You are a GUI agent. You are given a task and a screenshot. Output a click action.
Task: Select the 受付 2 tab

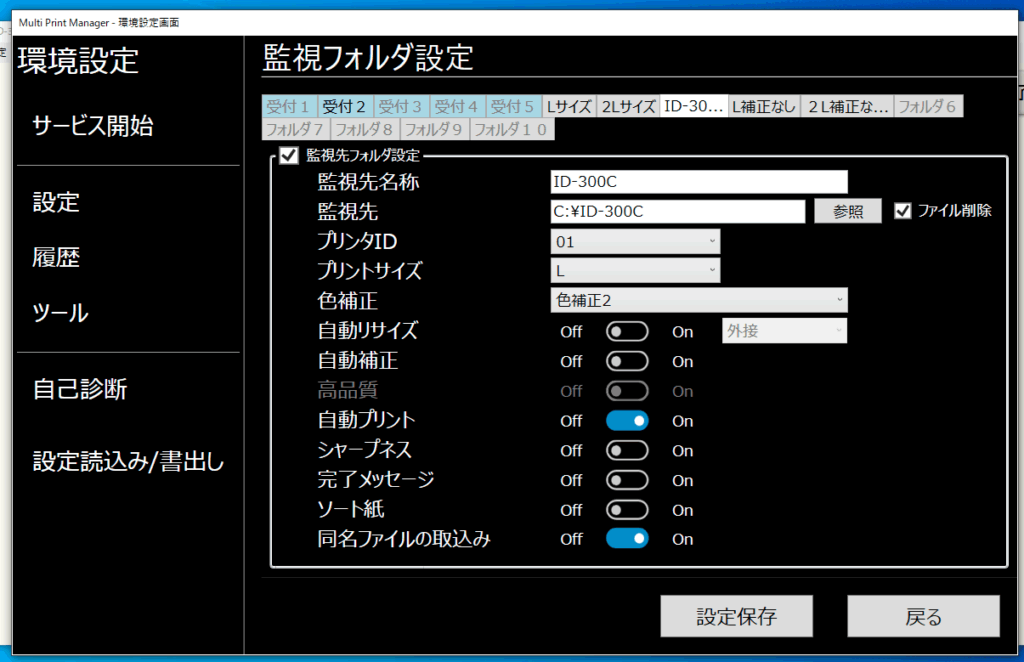pyautogui.click(x=343, y=106)
